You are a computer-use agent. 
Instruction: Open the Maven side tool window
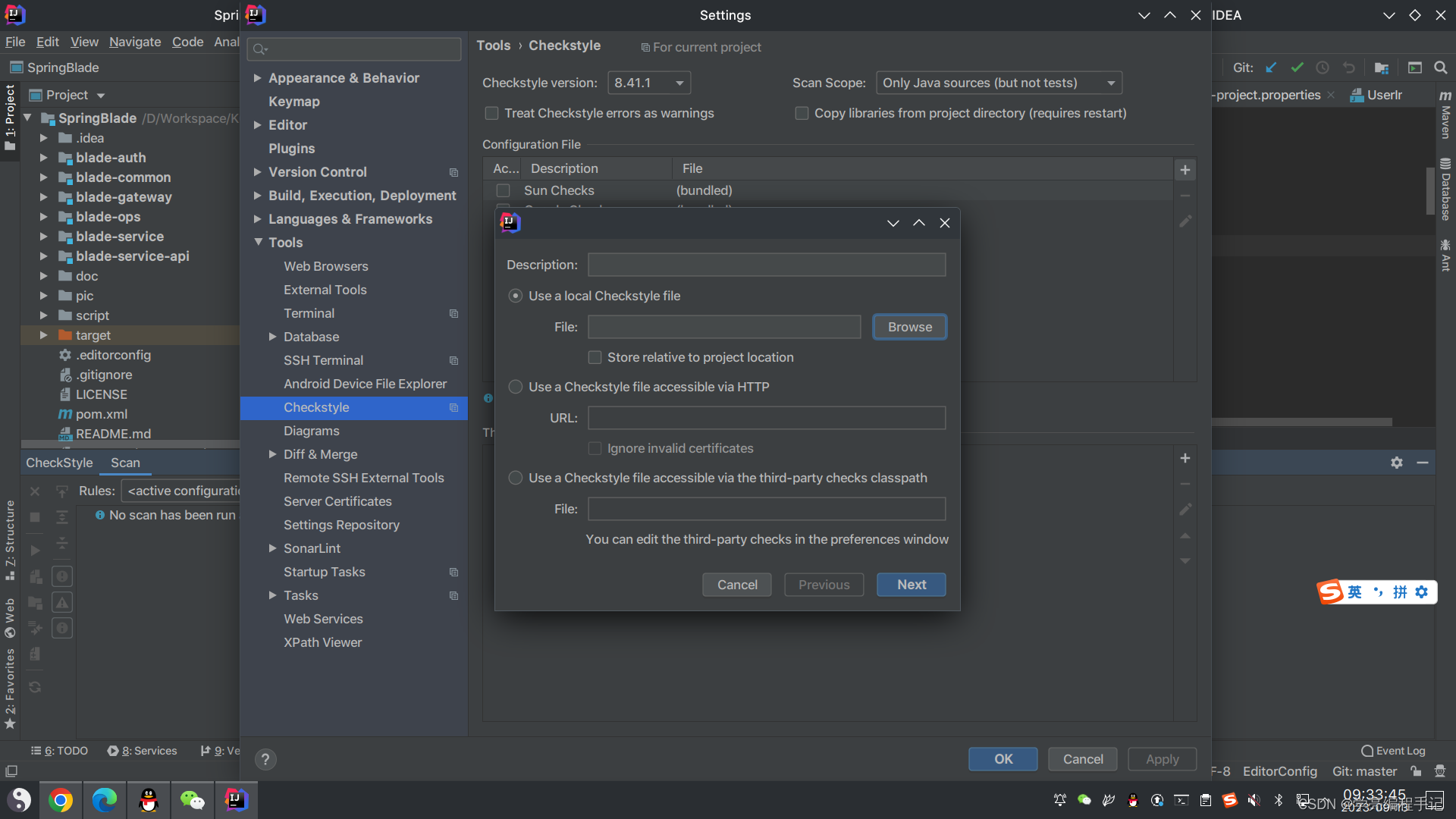[x=1445, y=115]
